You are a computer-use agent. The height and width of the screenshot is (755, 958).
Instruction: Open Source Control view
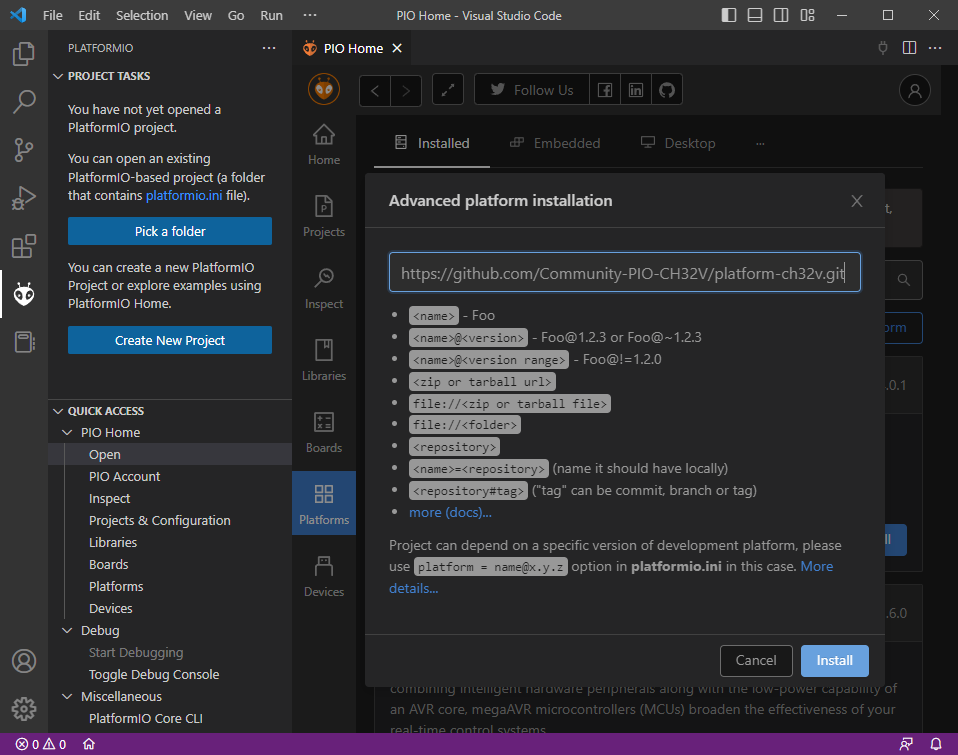24,150
